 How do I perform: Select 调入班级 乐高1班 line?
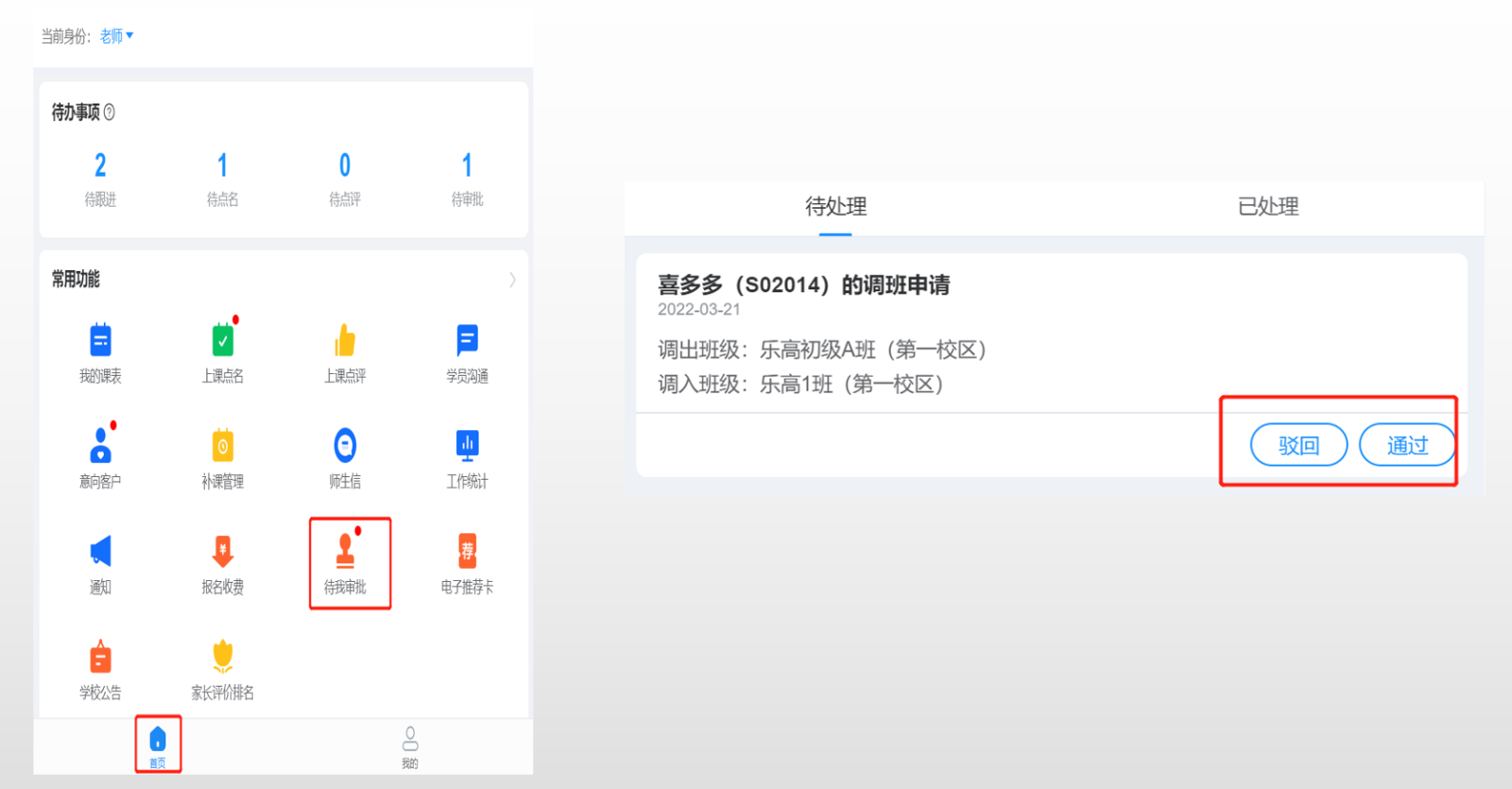pyautogui.click(x=801, y=385)
